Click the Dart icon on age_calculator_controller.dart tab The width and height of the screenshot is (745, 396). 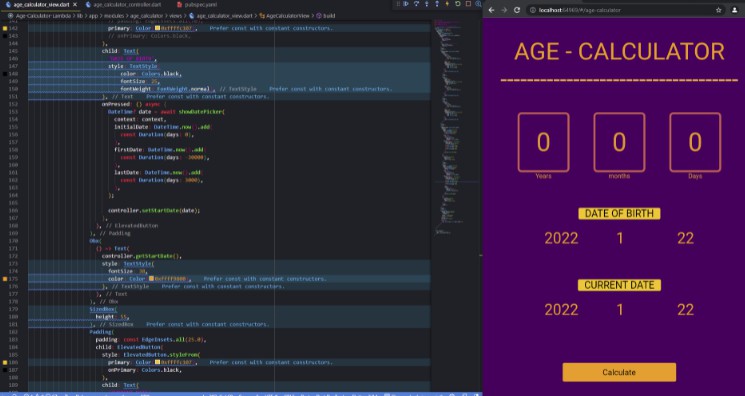coord(88,4)
